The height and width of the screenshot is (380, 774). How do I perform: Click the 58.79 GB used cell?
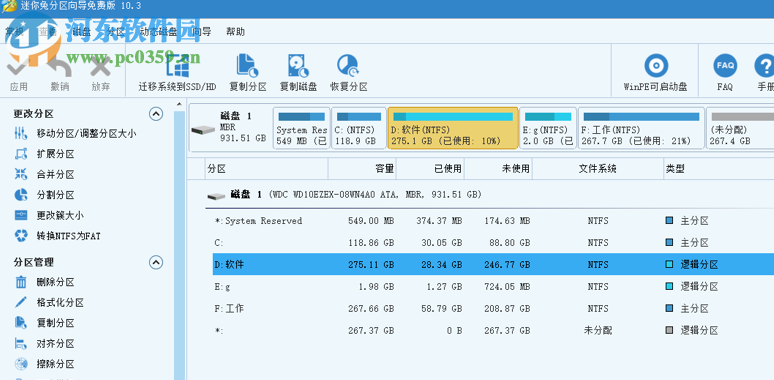(441, 308)
